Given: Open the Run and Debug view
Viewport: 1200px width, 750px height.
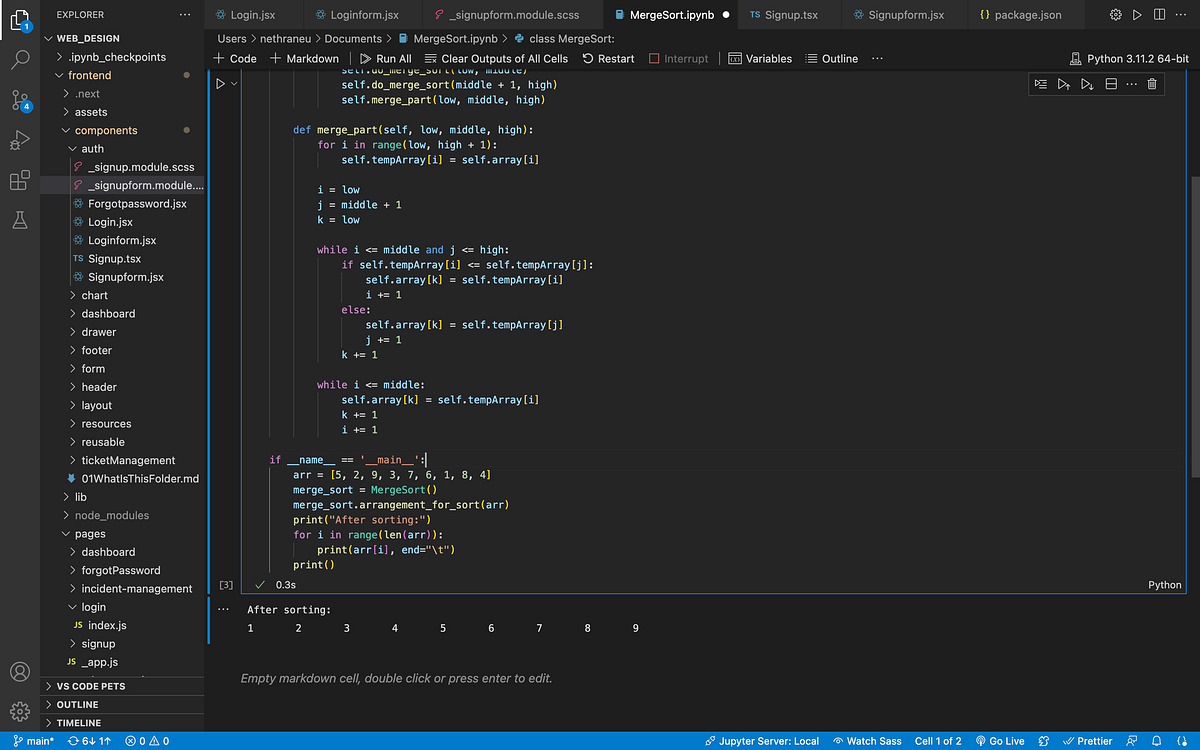Looking at the screenshot, I should click(x=20, y=140).
